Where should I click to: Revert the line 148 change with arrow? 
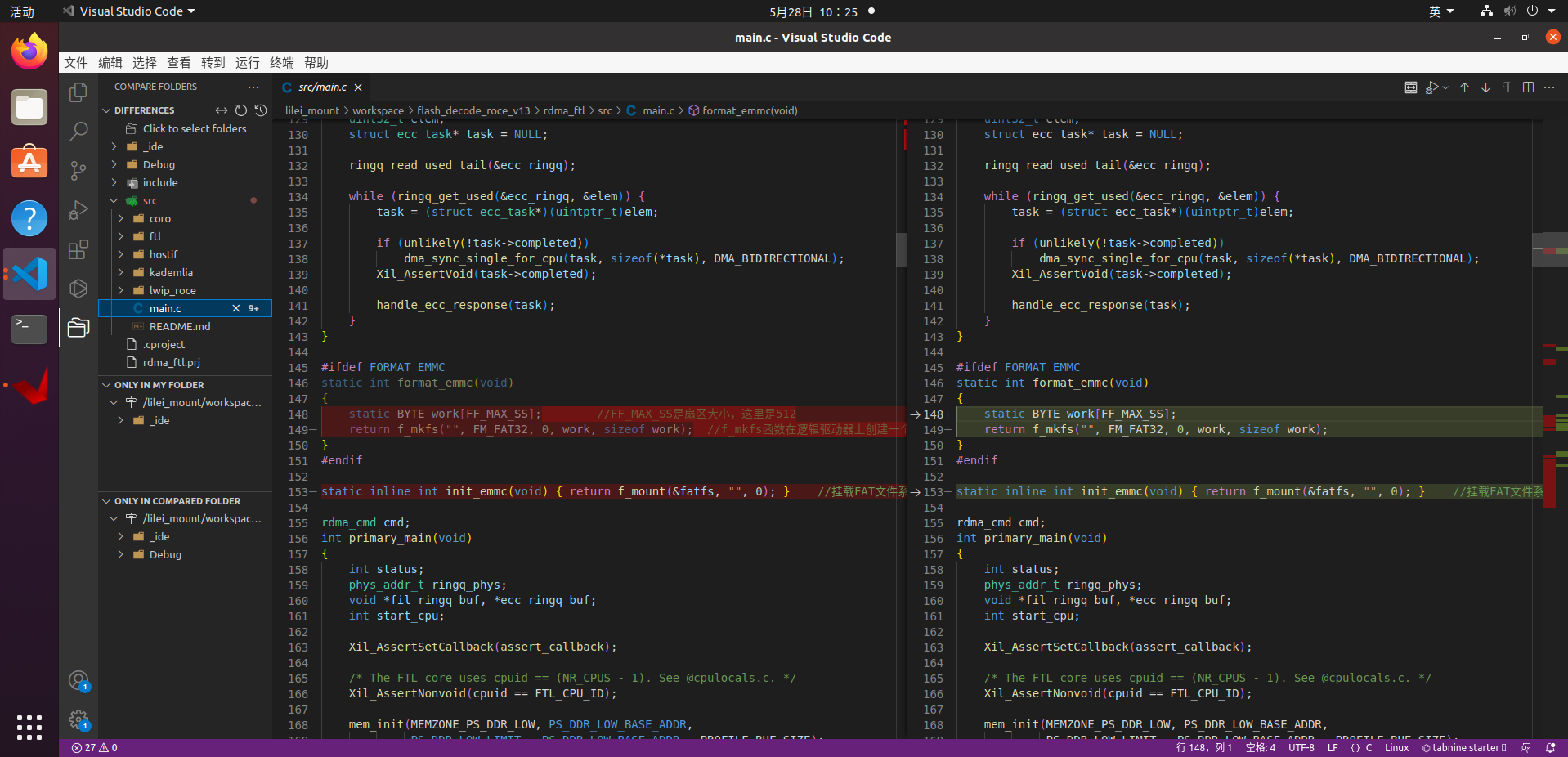(x=916, y=414)
